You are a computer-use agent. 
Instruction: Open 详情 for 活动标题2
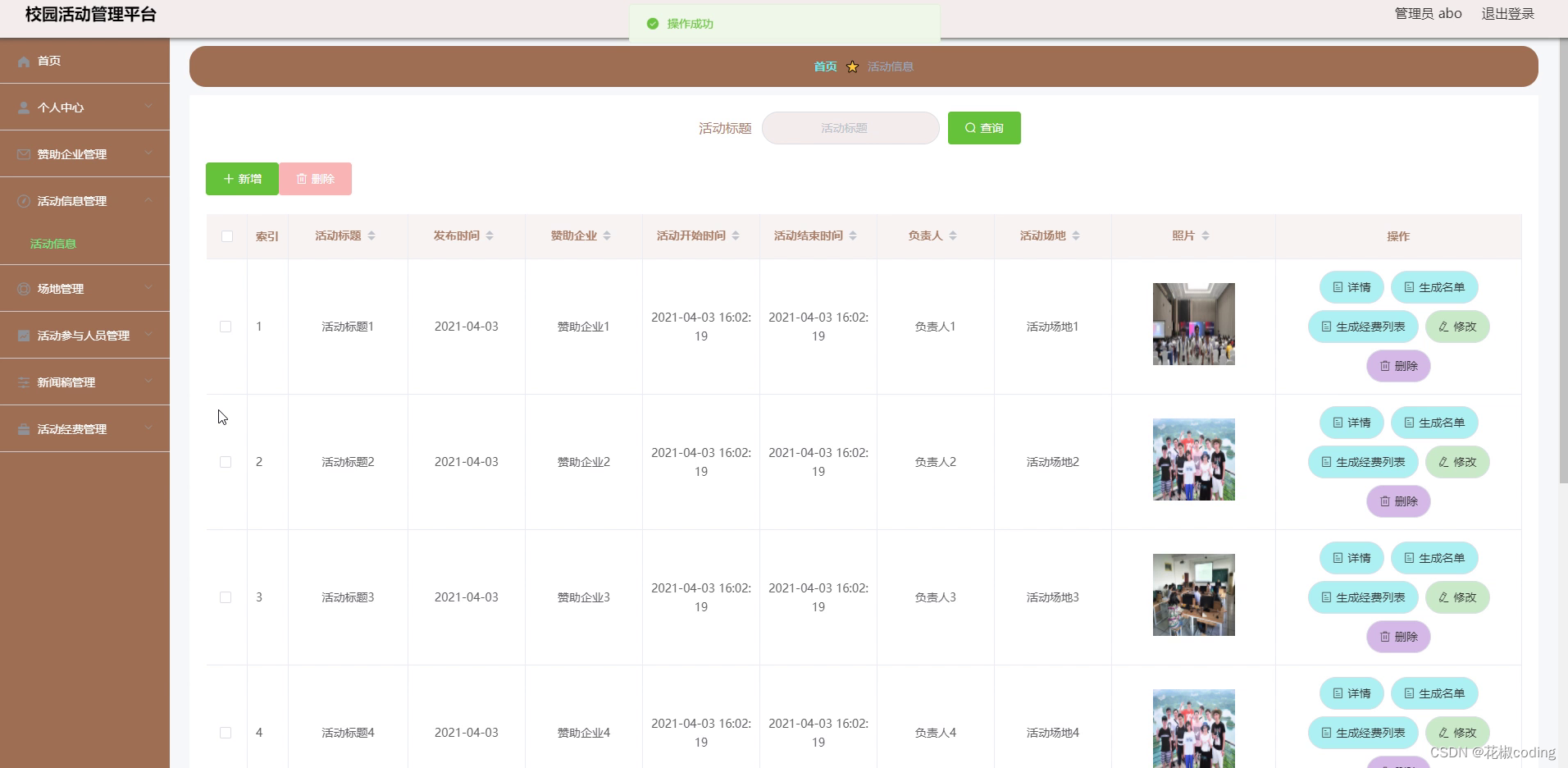pyautogui.click(x=1351, y=423)
